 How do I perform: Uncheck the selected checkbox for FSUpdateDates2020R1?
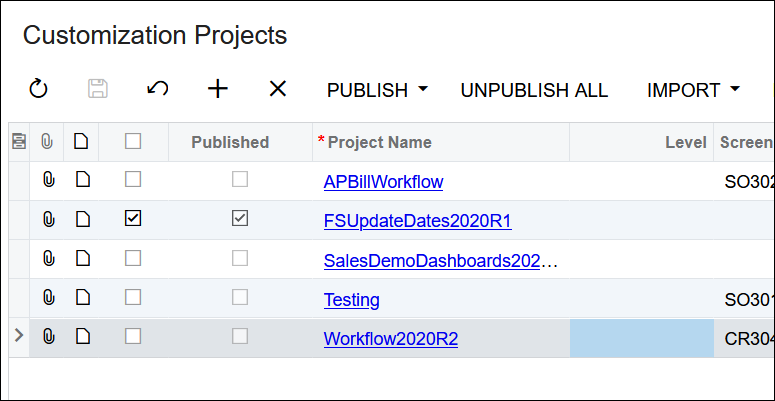point(133,219)
